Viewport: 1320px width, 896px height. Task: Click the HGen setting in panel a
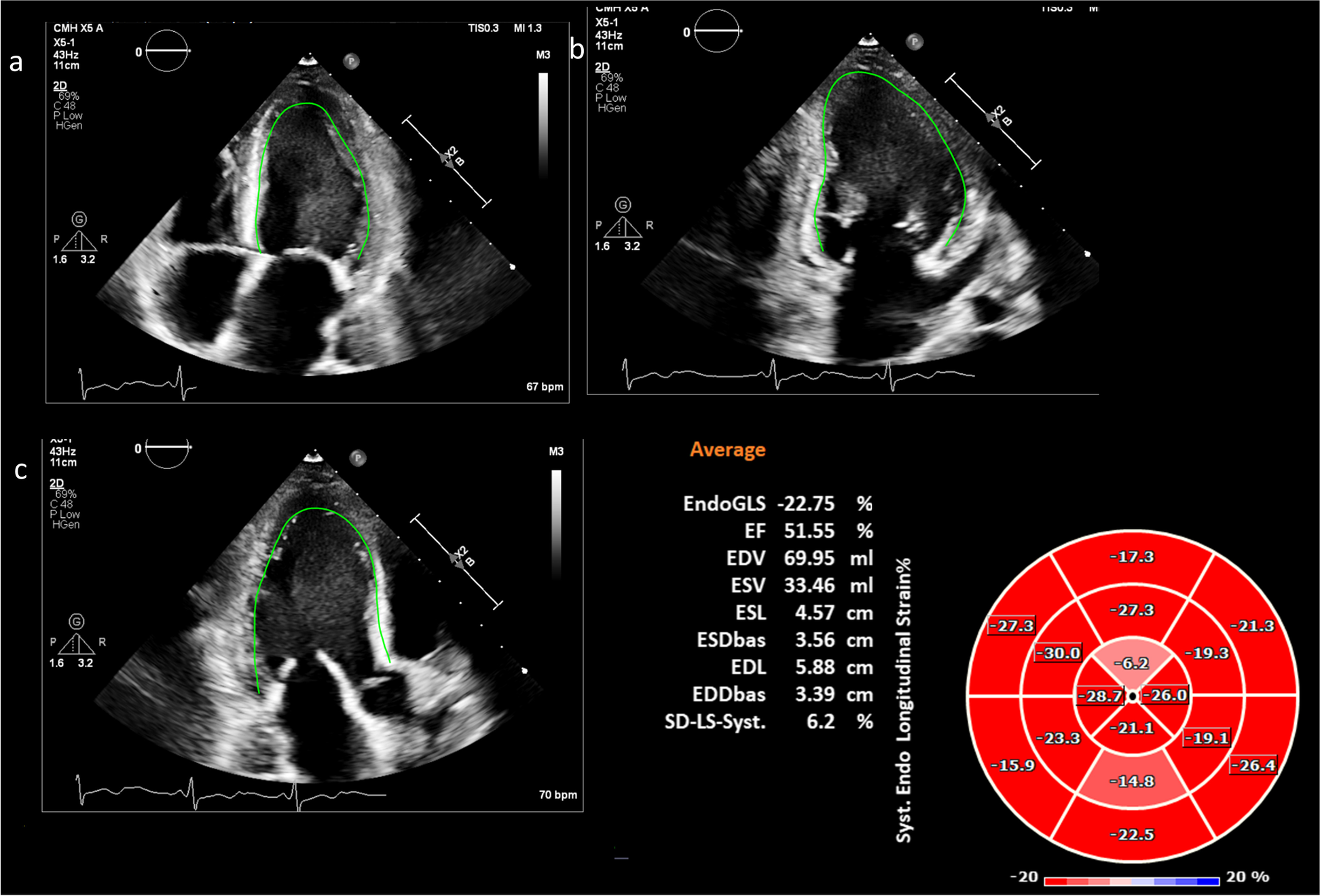69,126
